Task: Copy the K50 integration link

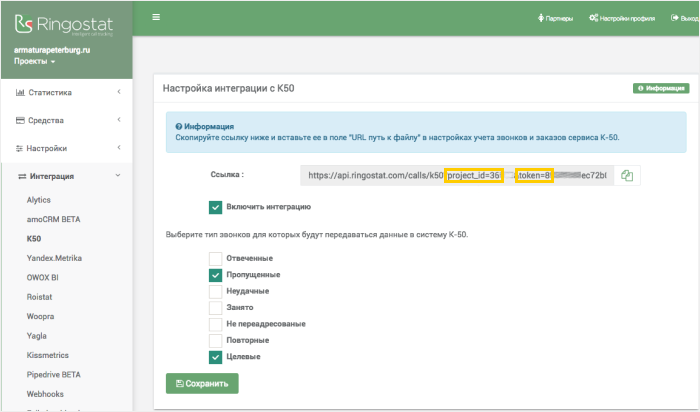Action: [x=627, y=175]
